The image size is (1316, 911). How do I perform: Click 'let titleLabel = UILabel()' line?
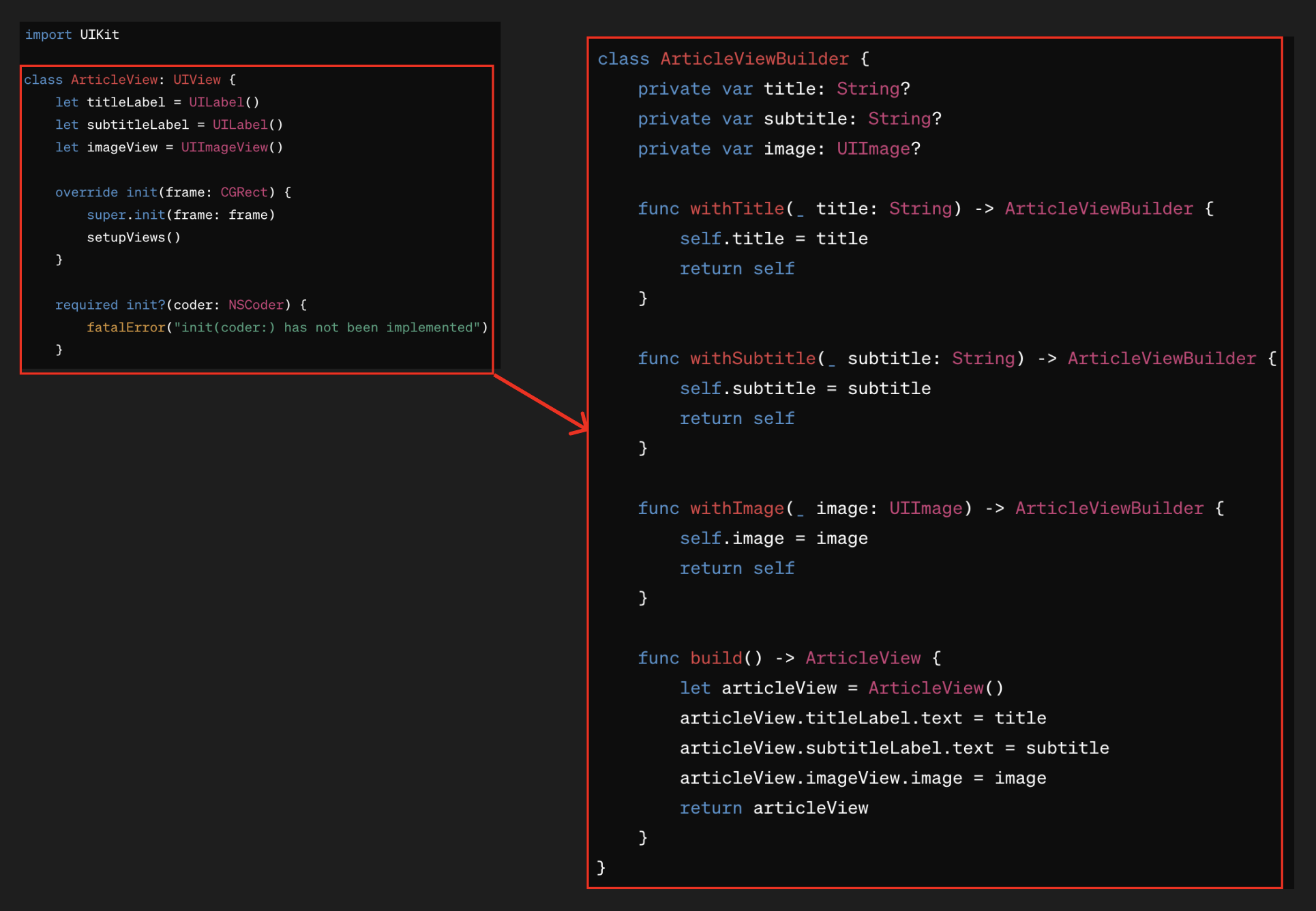[157, 103]
